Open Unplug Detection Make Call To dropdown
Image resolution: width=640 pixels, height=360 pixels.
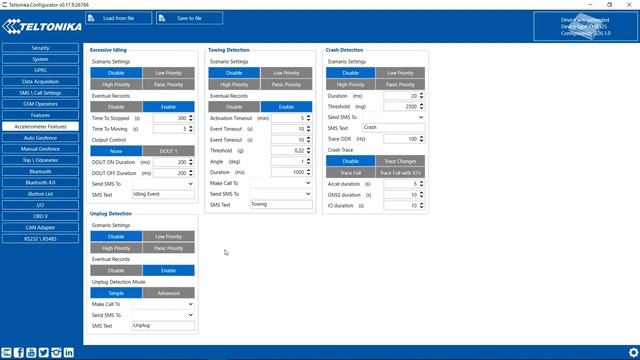pos(163,304)
